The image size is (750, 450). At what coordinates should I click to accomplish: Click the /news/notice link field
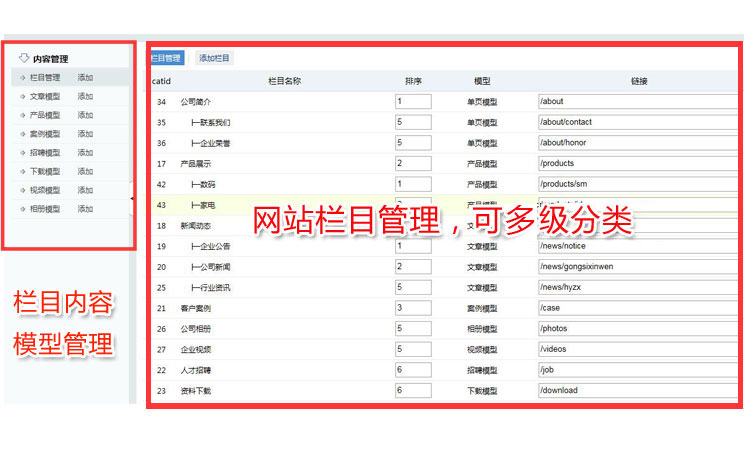(638, 246)
